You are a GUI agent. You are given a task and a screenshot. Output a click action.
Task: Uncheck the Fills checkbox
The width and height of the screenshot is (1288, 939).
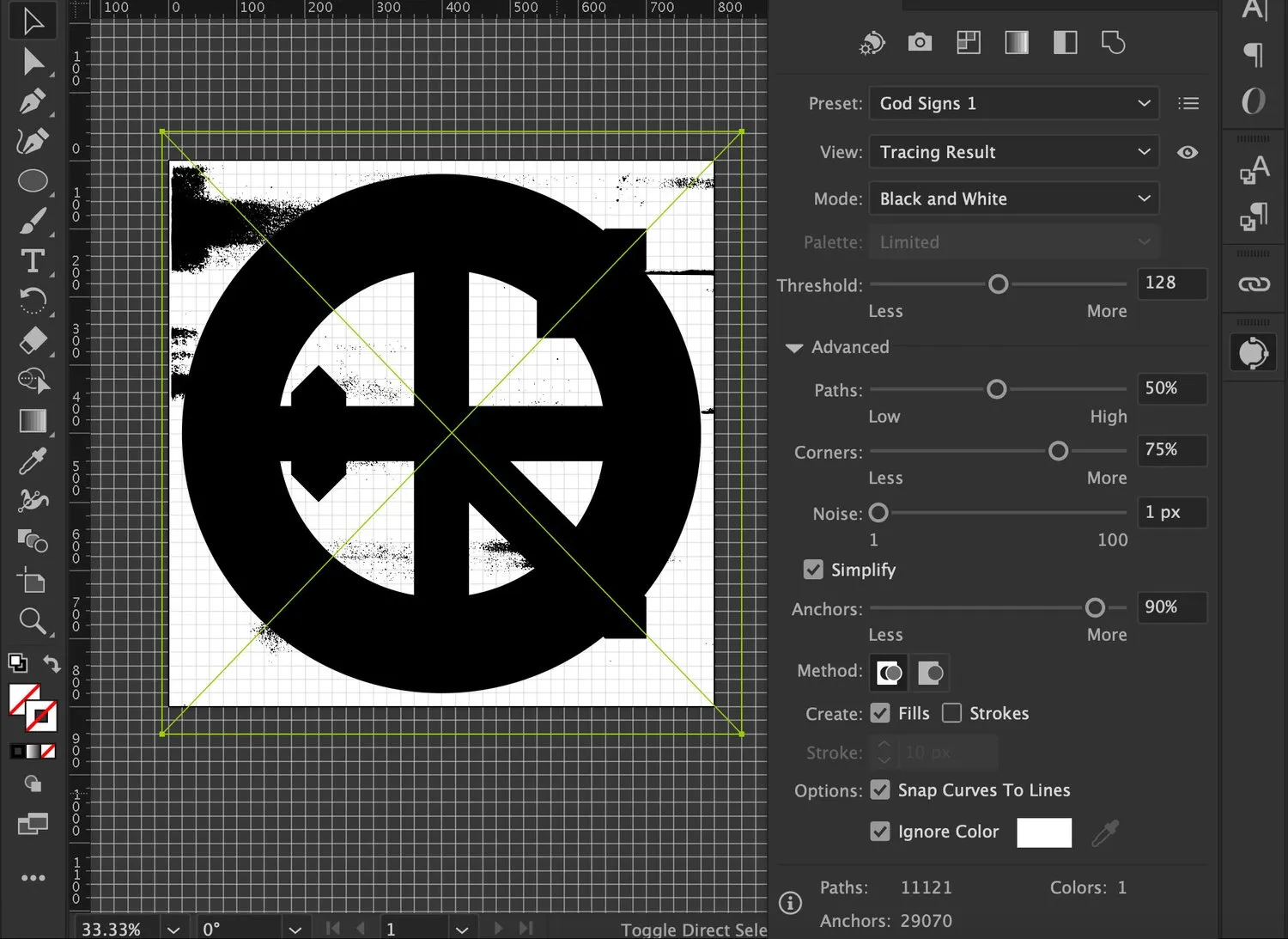click(880, 713)
